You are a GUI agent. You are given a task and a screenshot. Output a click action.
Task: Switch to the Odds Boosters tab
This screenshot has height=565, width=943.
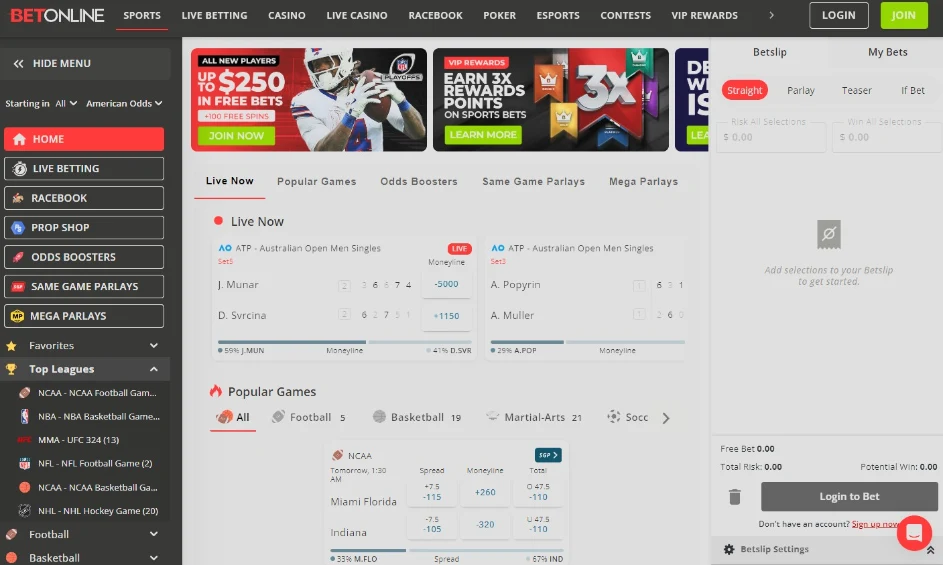point(419,181)
